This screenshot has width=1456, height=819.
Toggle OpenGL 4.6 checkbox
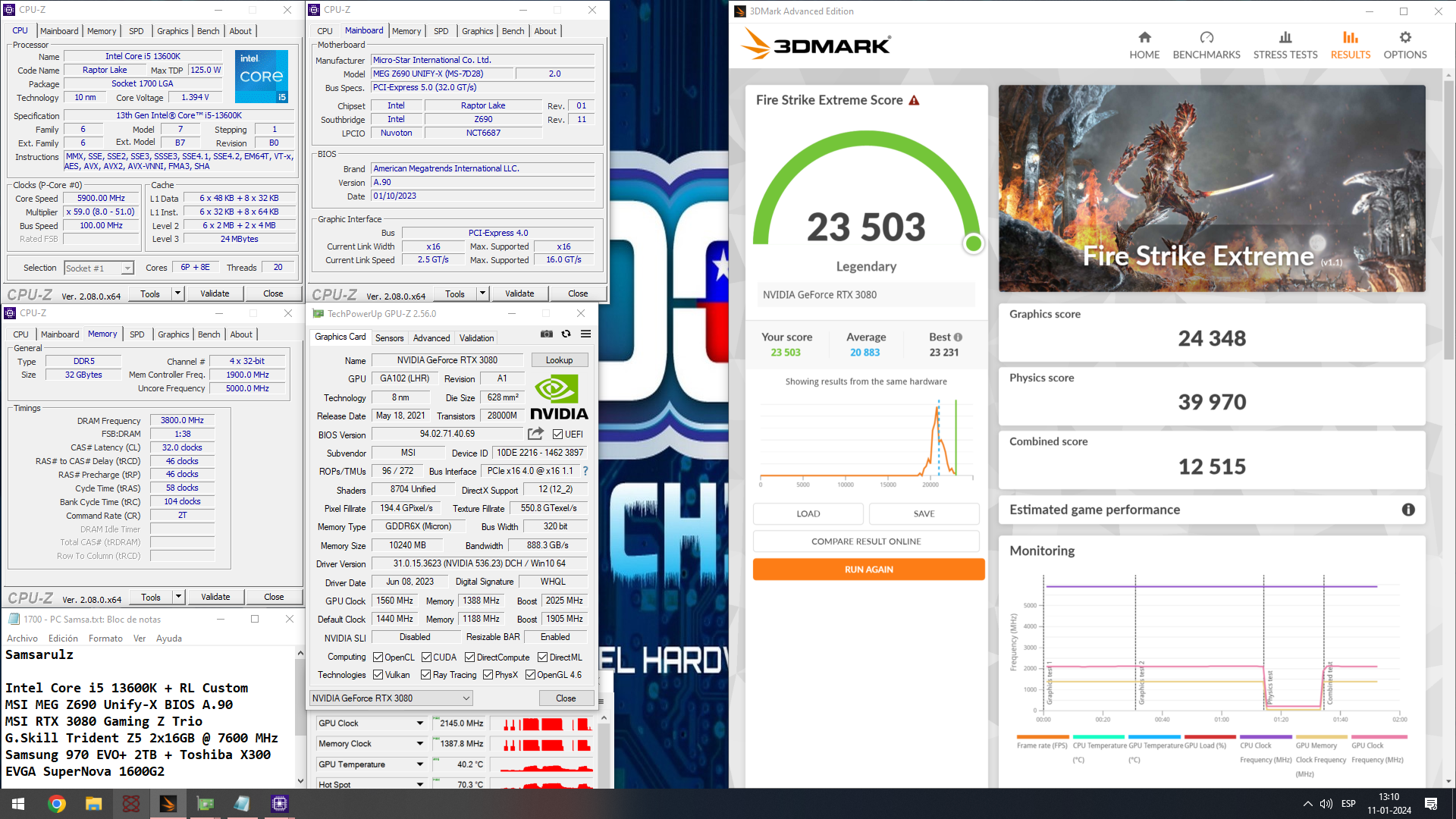[x=530, y=674]
